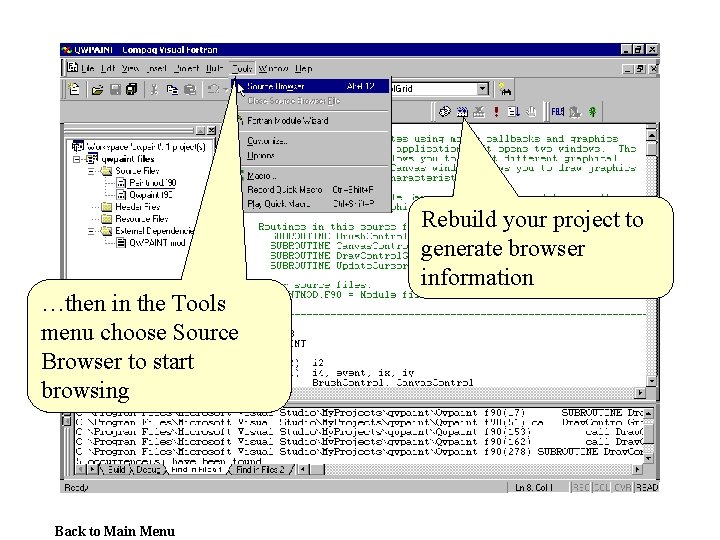This screenshot has width=720, height=540.
Task: Choose Macro in the Tools menu
Action: pyautogui.click(x=314, y=176)
